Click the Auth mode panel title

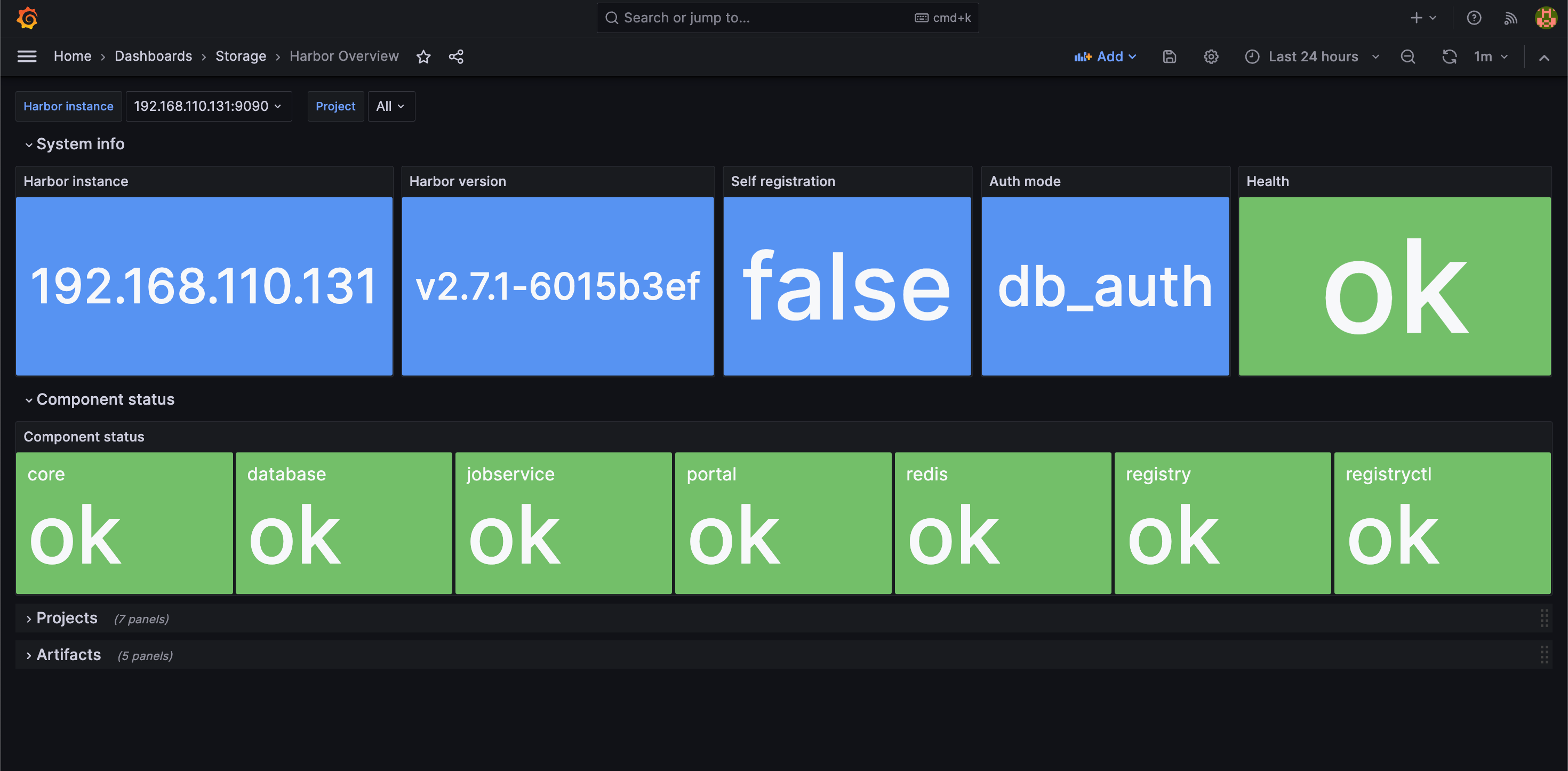click(x=1025, y=181)
